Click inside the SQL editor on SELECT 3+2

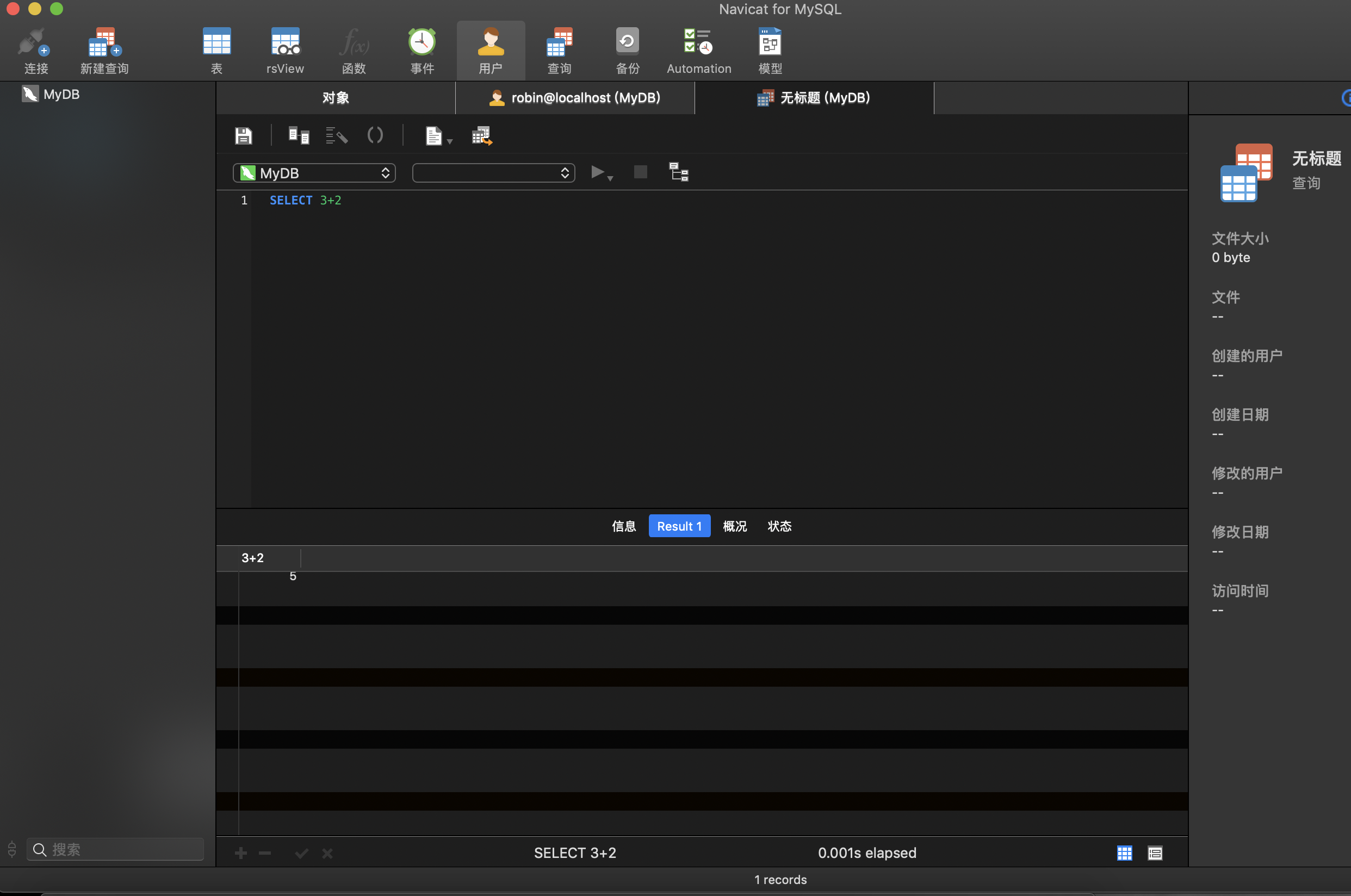(x=305, y=200)
